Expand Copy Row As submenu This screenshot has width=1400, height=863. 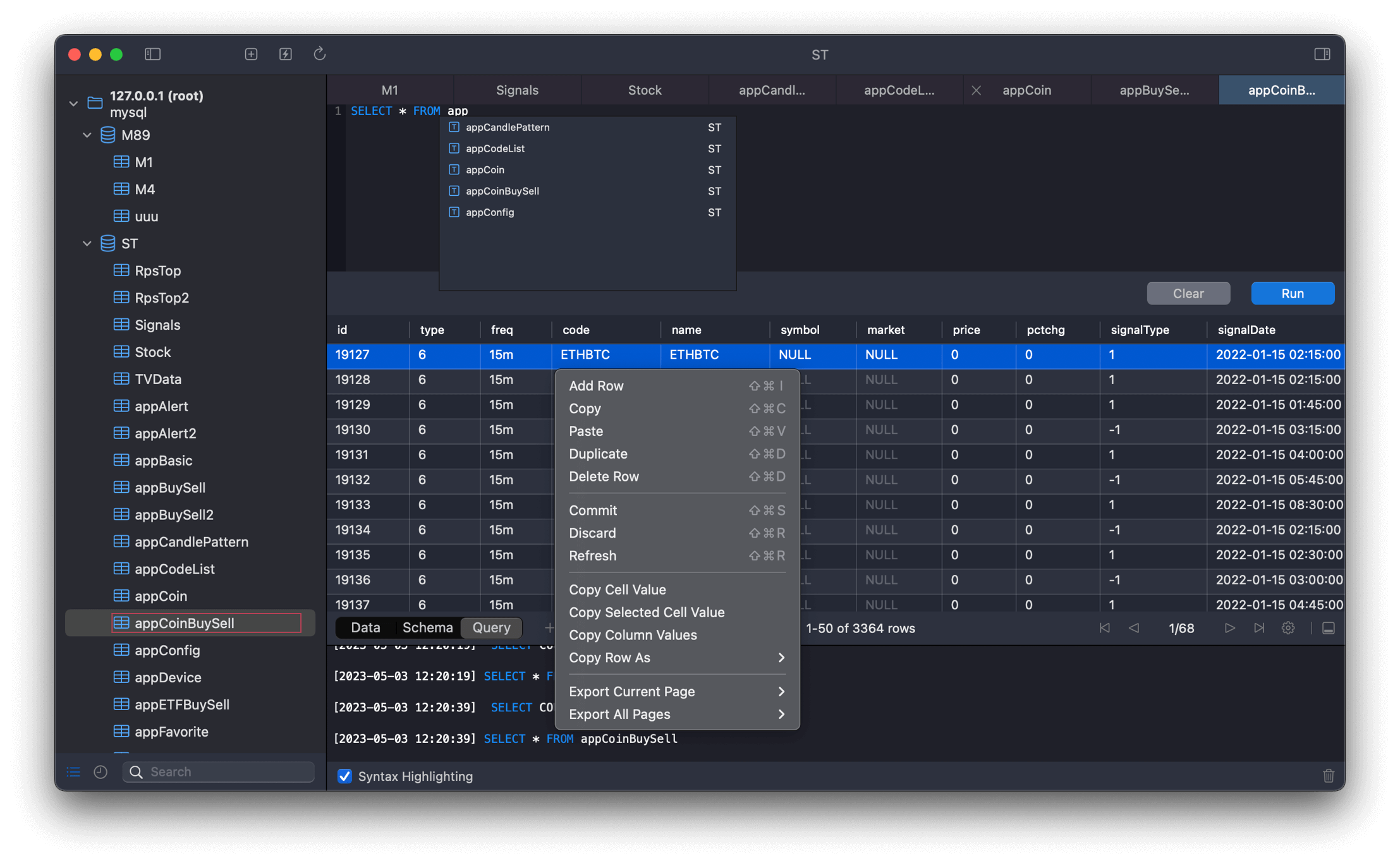point(677,658)
